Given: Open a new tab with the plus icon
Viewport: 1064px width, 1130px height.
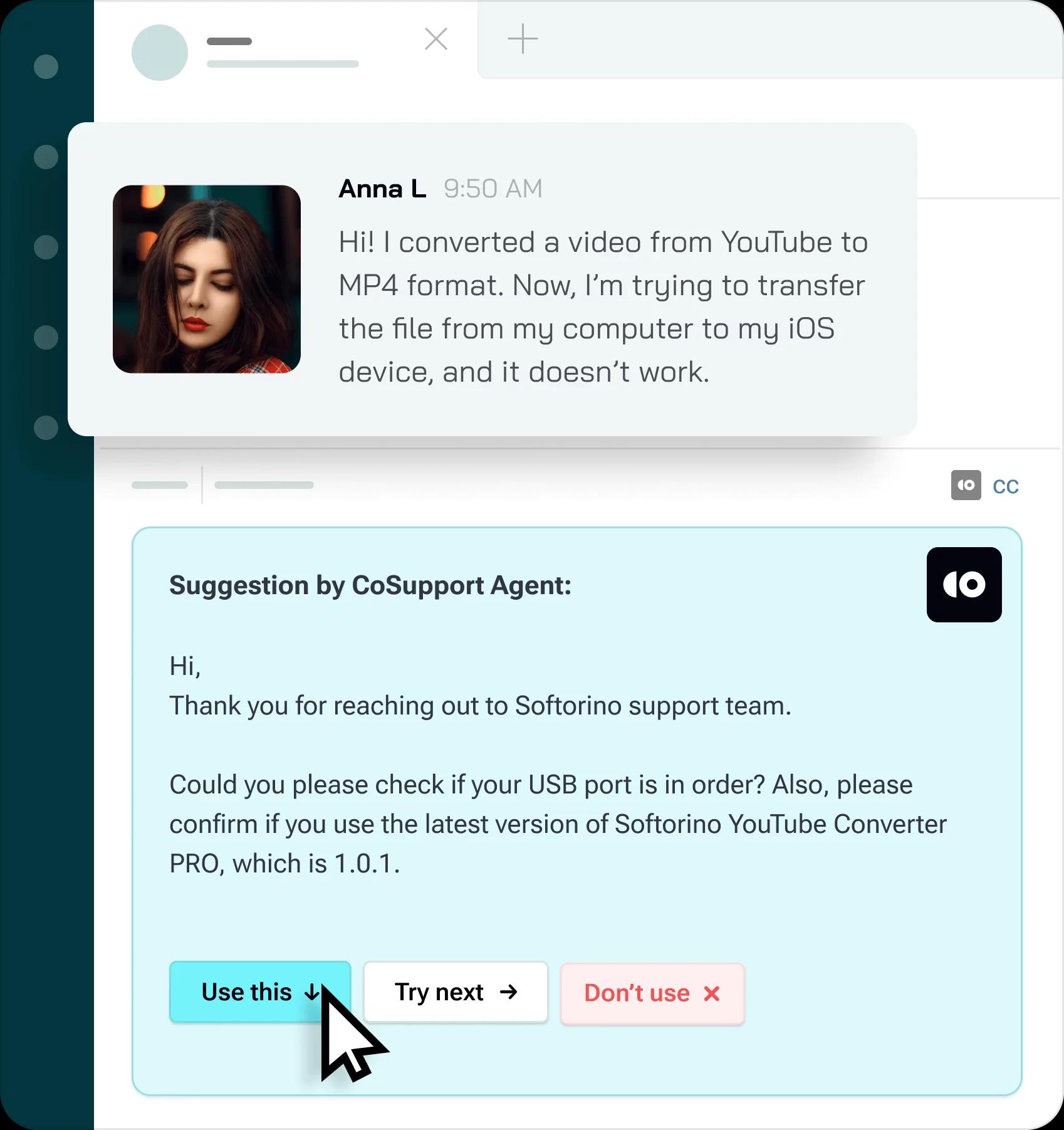Looking at the screenshot, I should (523, 39).
